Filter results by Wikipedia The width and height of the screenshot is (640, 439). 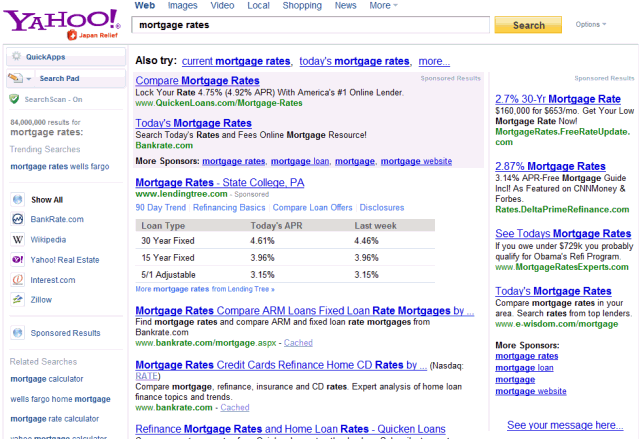tap(48, 239)
